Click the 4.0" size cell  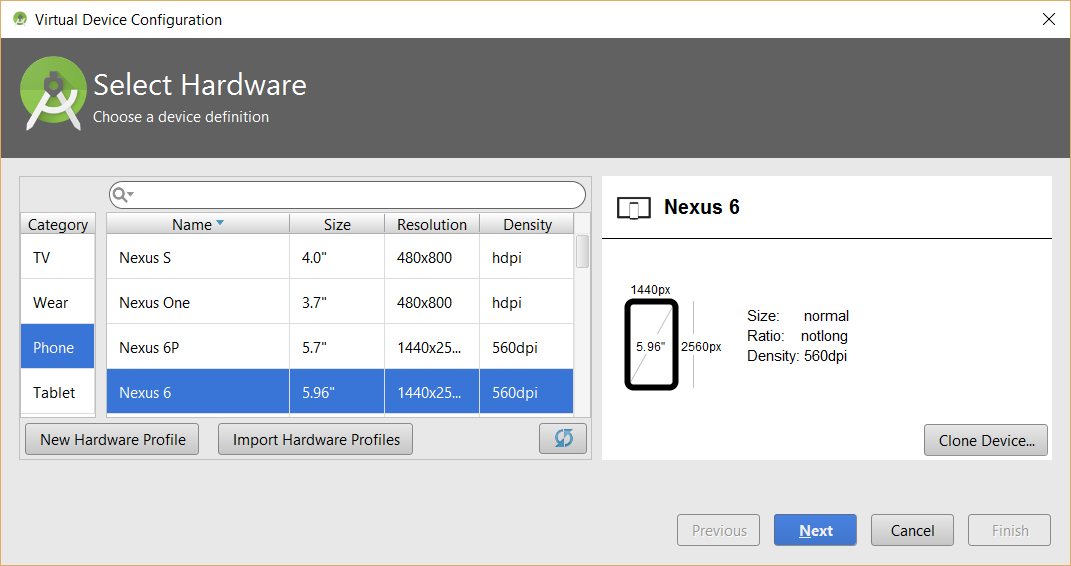pos(337,257)
